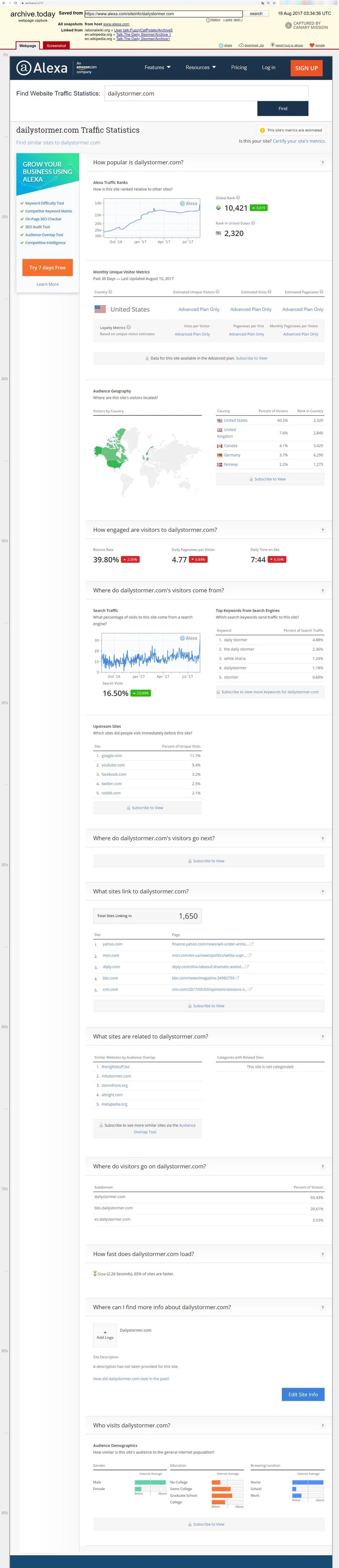Open help icon for Who visits section
The width and height of the screenshot is (339, 1568).
click(x=322, y=1426)
